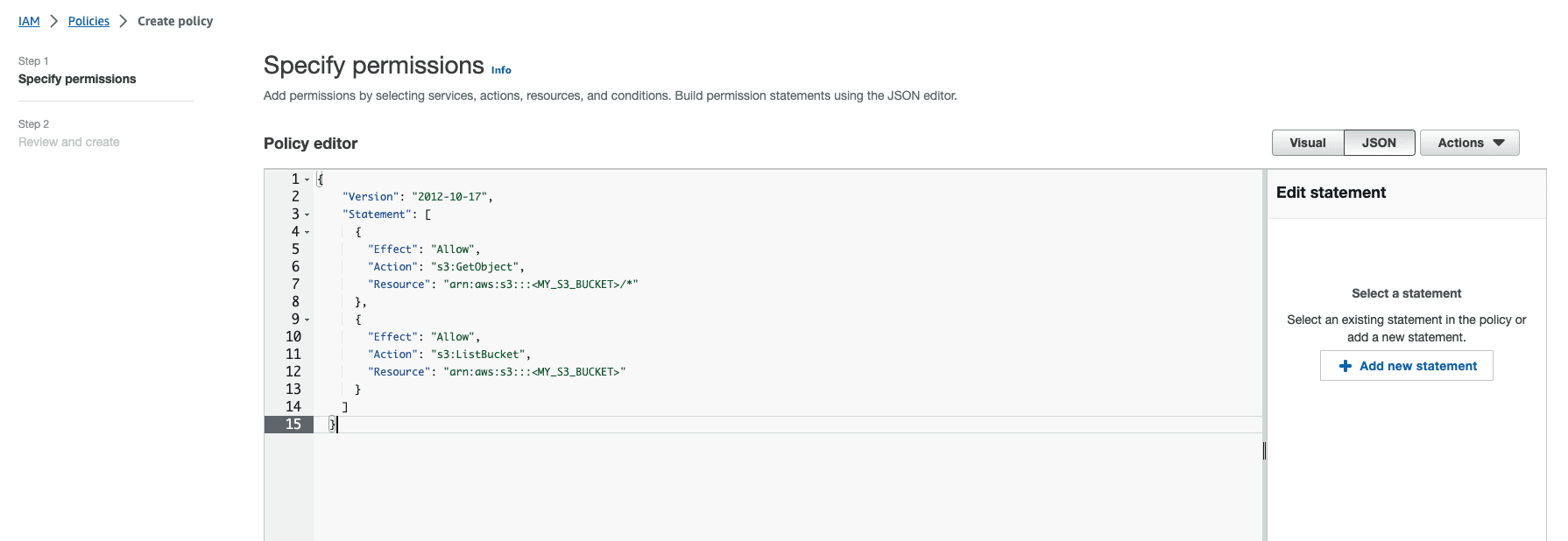This screenshot has height=541, width=1568.
Task: Select Step 2 Review and create
Action: (68, 142)
